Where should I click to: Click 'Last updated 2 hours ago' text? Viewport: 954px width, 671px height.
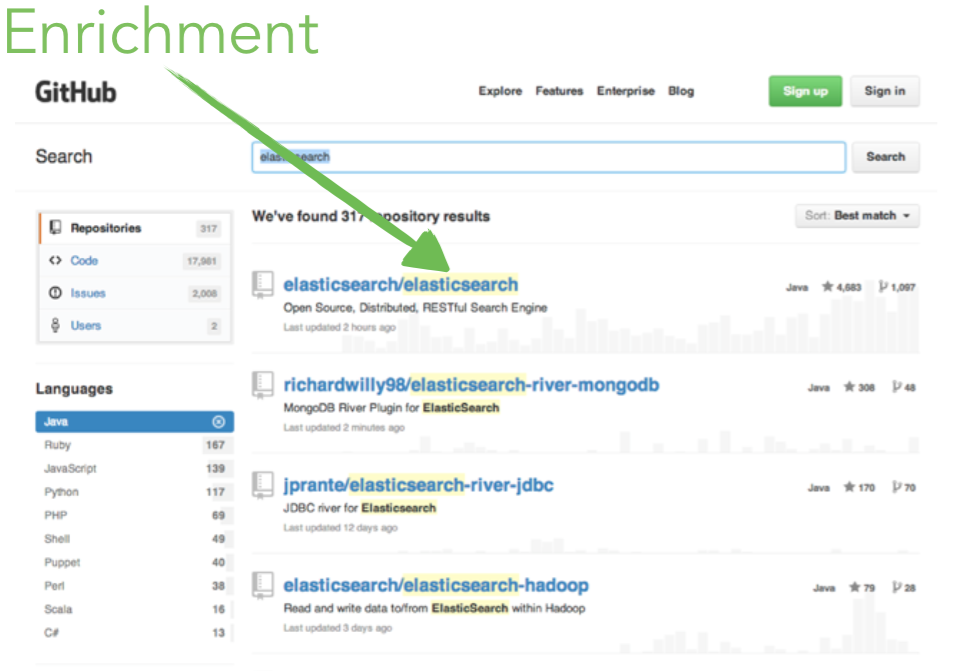[339, 327]
